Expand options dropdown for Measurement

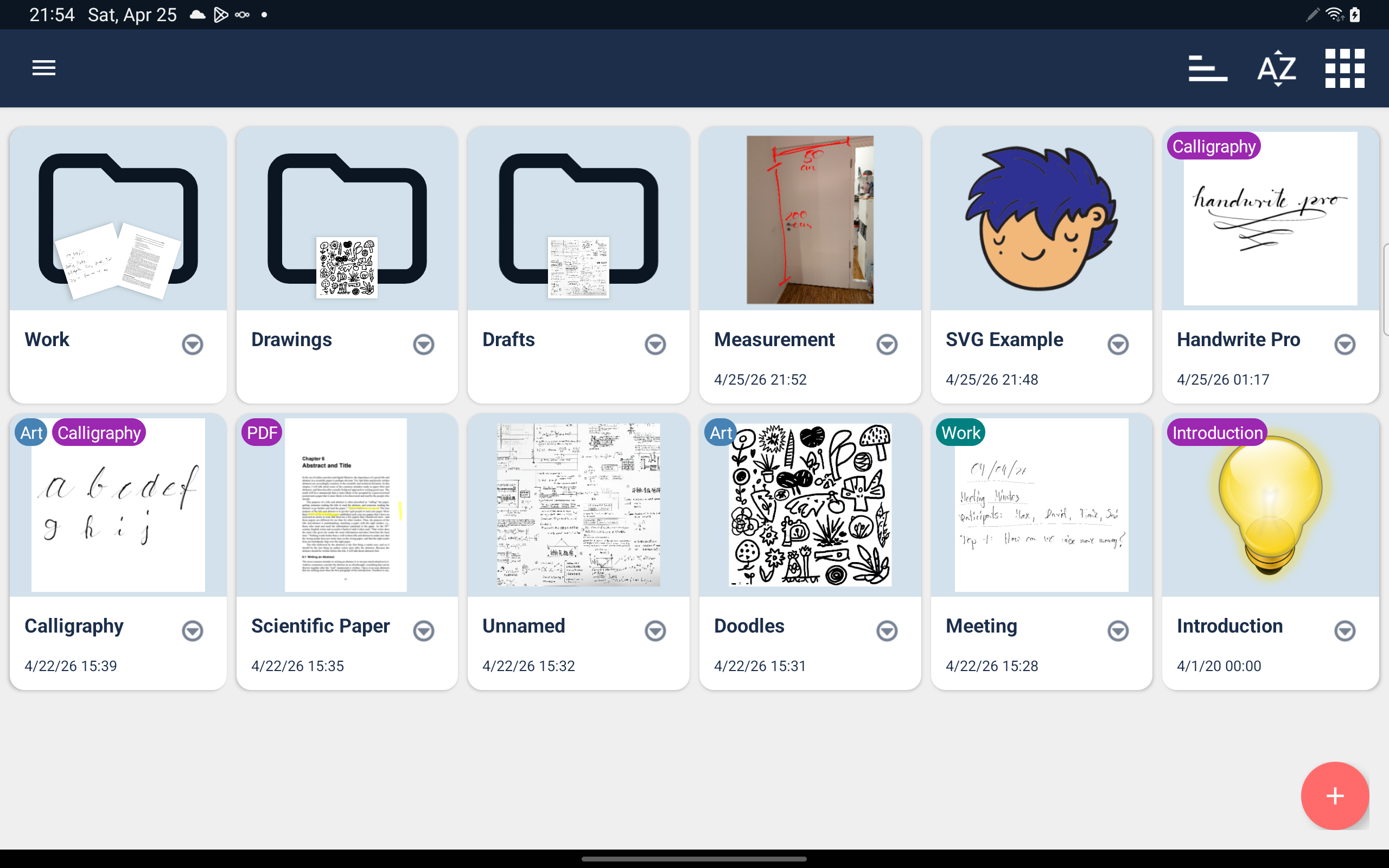tap(887, 344)
